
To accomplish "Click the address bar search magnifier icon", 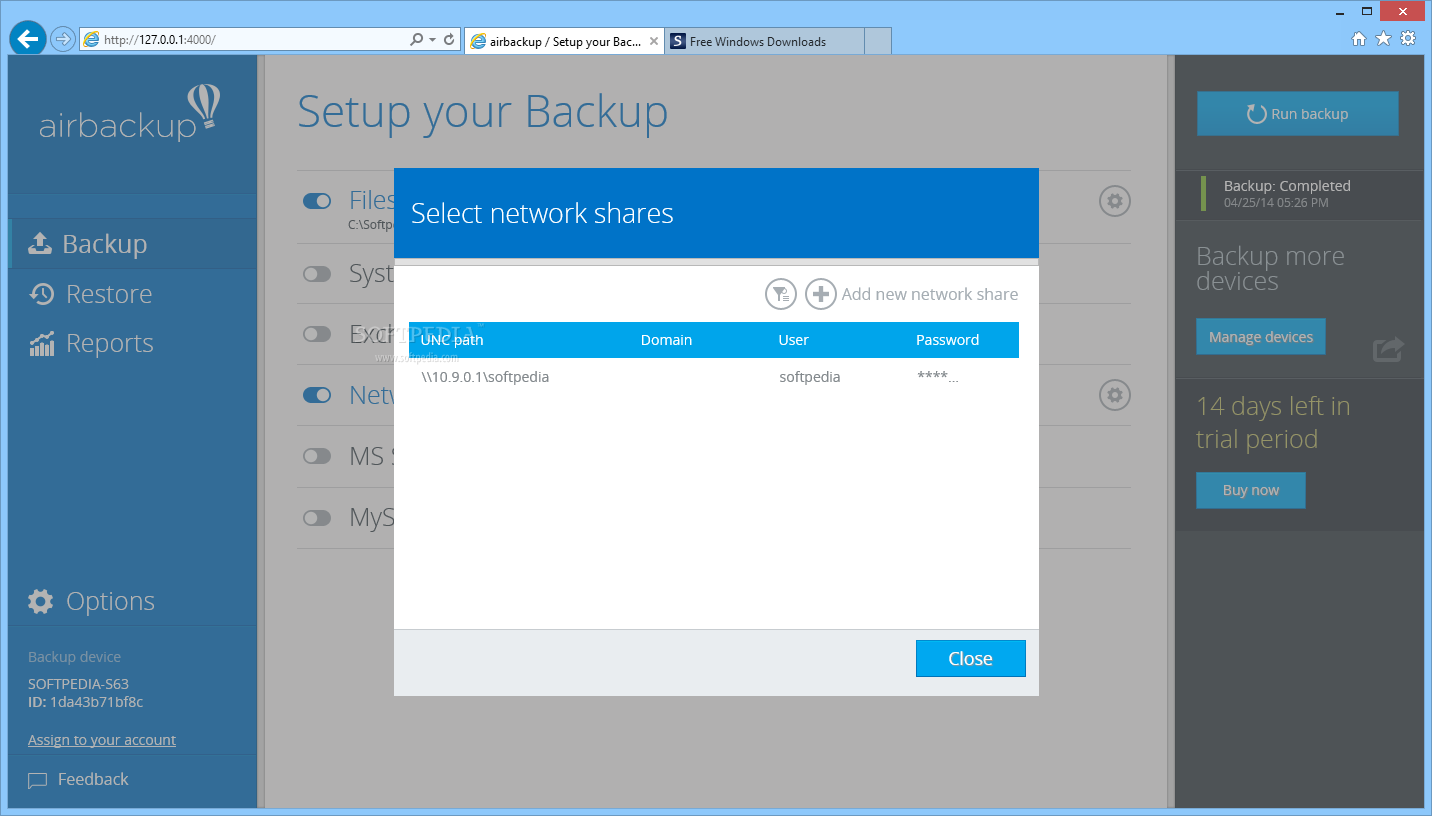I will 417,40.
